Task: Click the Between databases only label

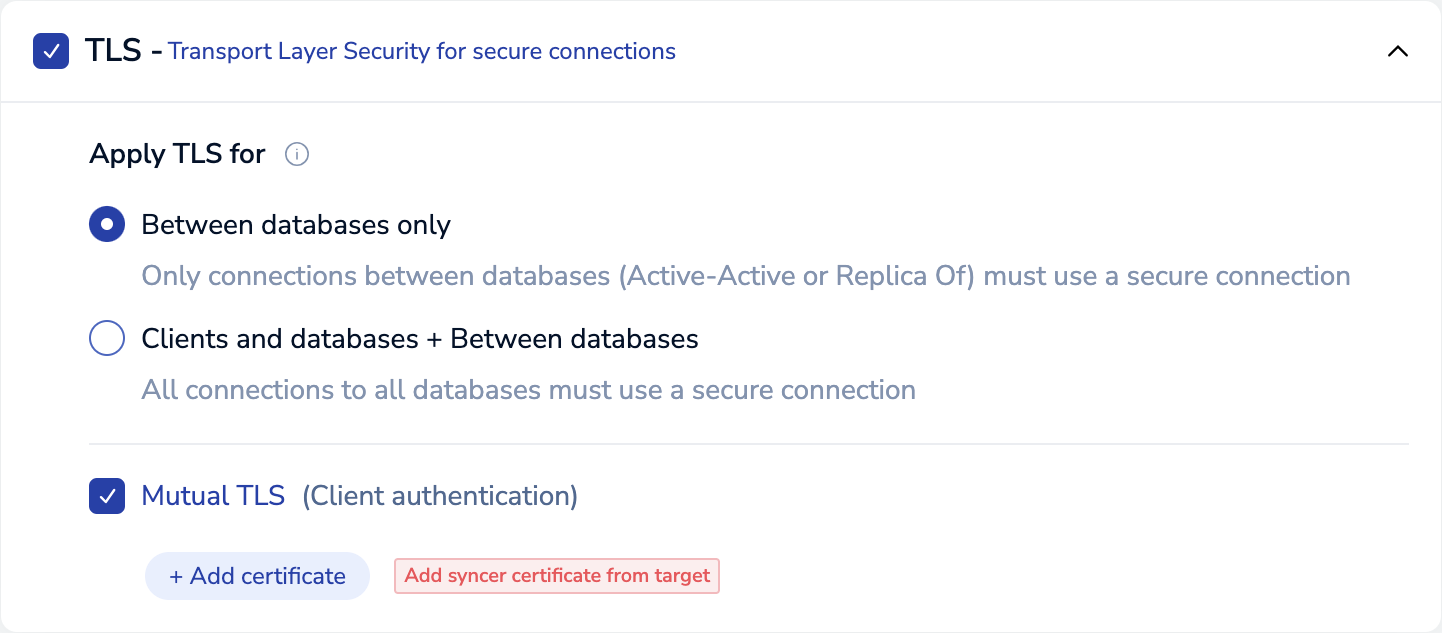Action: tap(296, 225)
